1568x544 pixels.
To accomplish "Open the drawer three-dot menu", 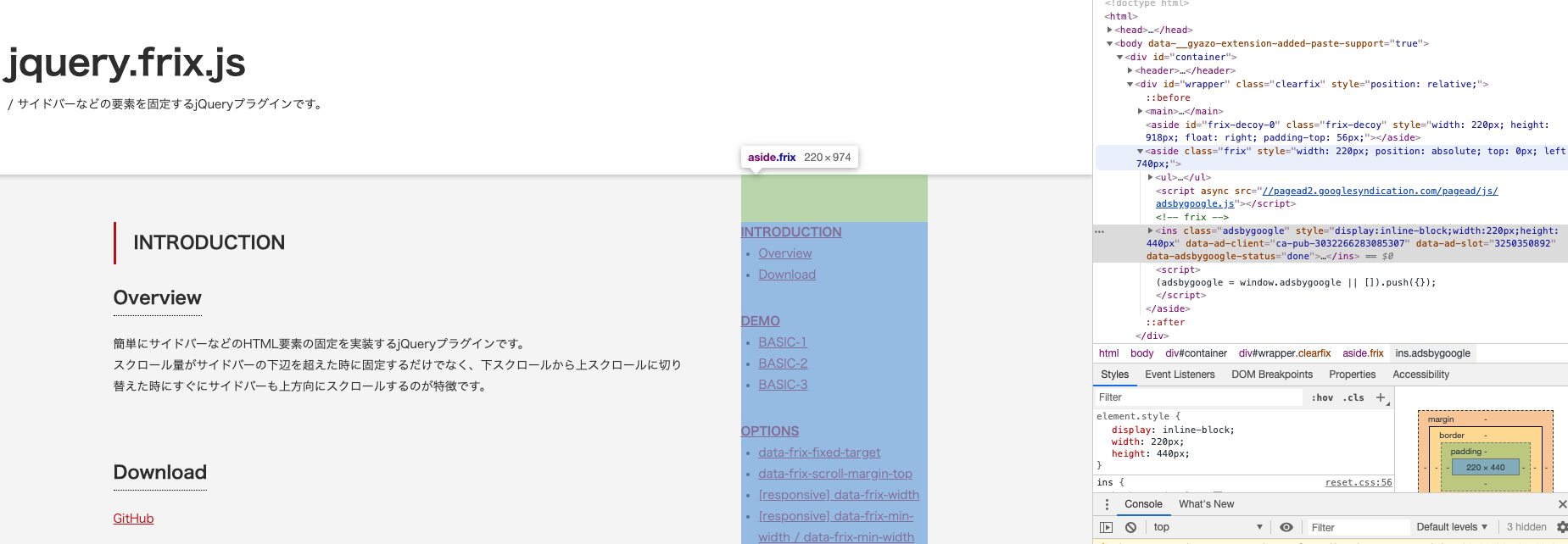I will (x=1107, y=504).
